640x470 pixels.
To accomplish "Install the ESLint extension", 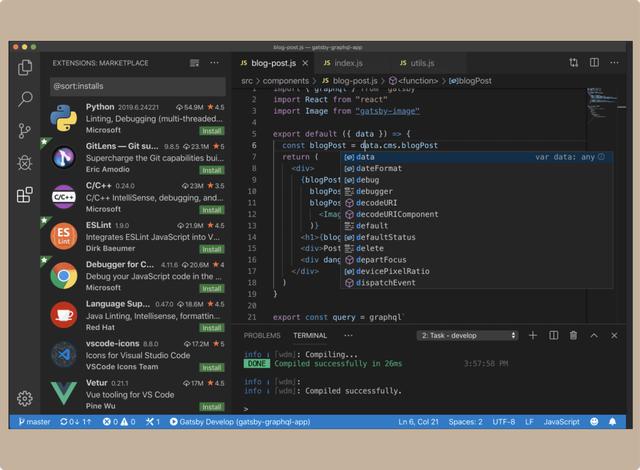I will [212, 249].
